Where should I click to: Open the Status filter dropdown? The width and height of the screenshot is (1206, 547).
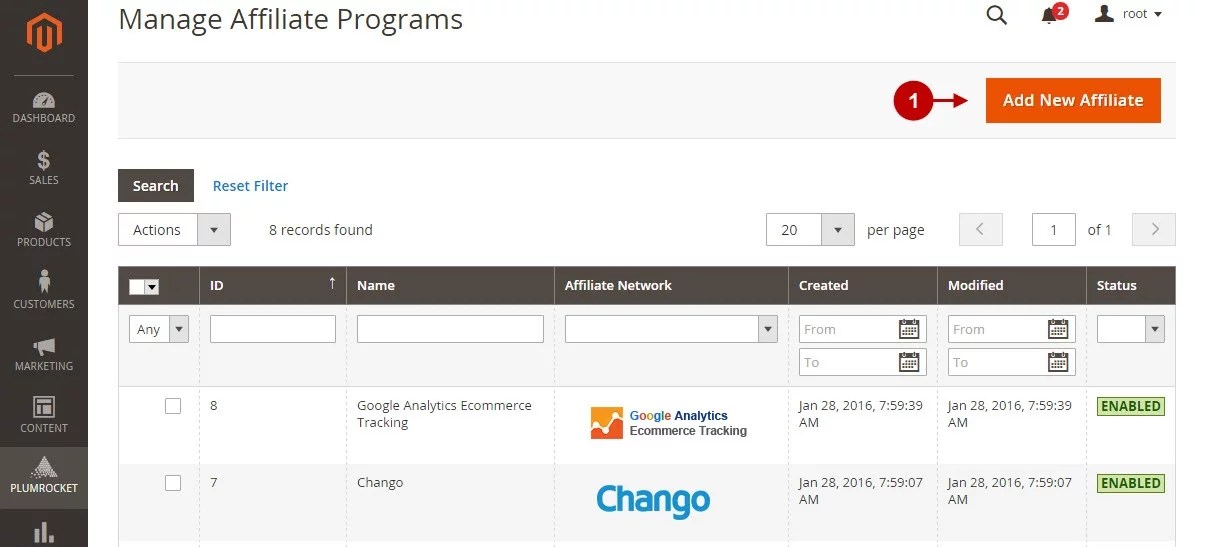click(1131, 329)
